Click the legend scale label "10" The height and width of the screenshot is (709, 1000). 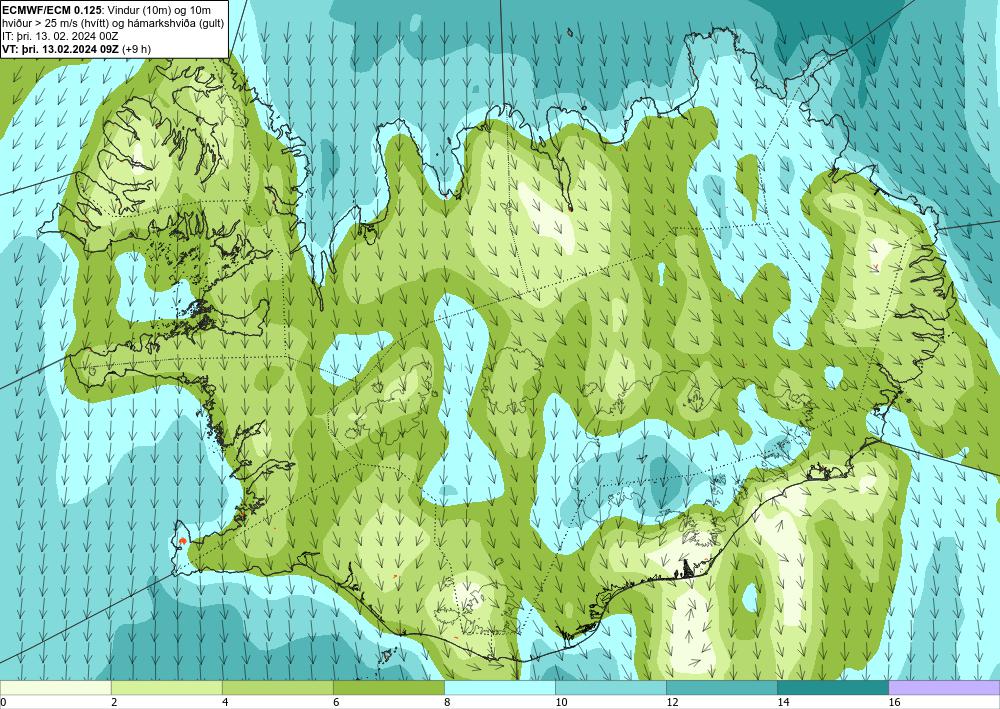click(x=561, y=702)
